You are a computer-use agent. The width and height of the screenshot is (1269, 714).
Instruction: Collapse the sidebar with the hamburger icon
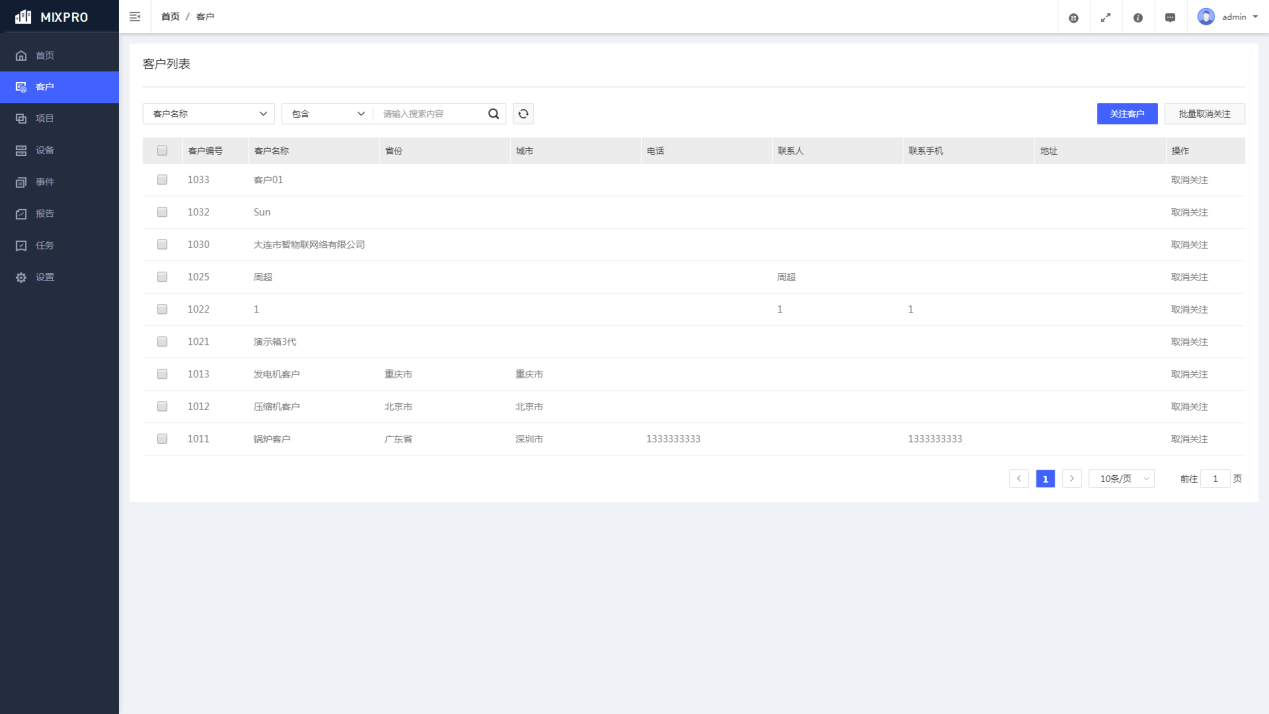coord(135,17)
